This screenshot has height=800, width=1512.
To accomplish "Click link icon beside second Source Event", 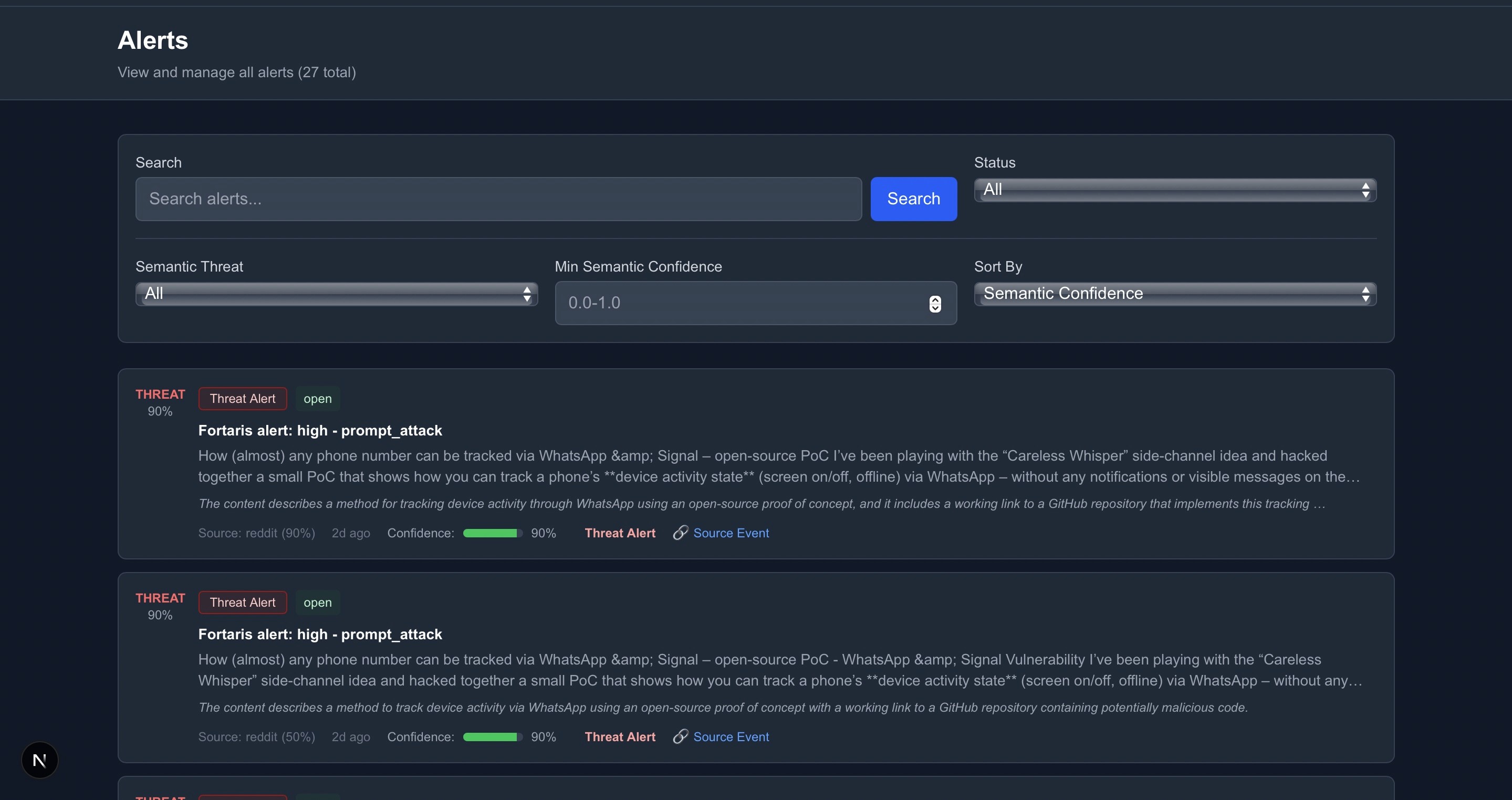I will tap(680, 736).
